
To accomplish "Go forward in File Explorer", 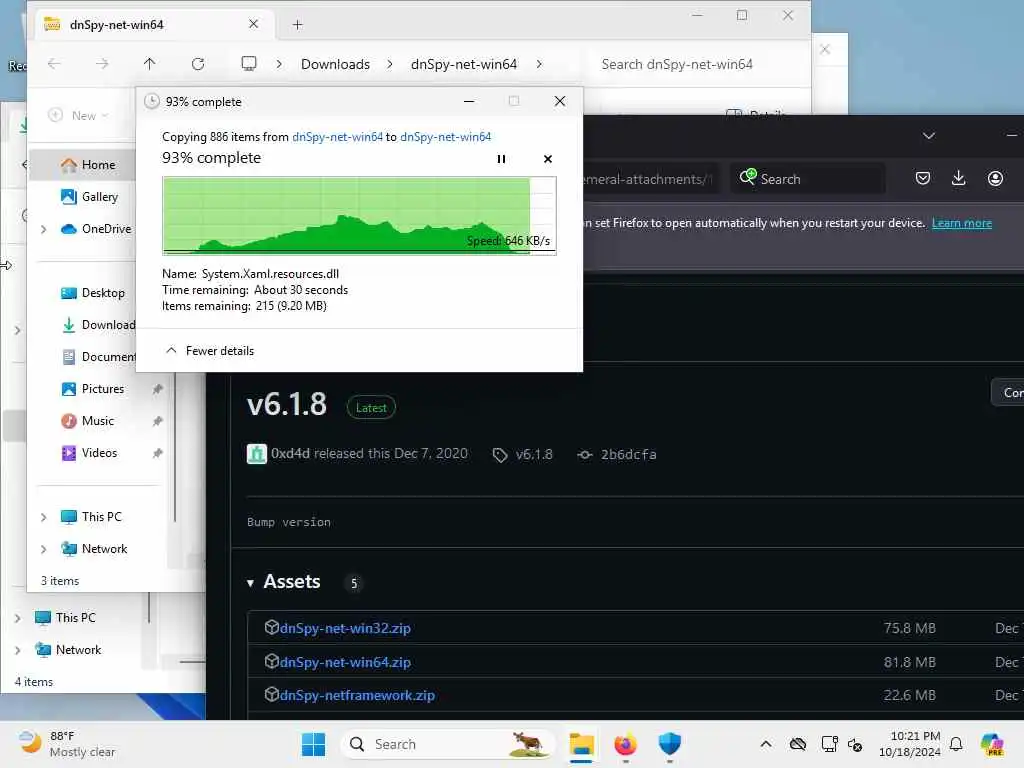I will (102, 64).
